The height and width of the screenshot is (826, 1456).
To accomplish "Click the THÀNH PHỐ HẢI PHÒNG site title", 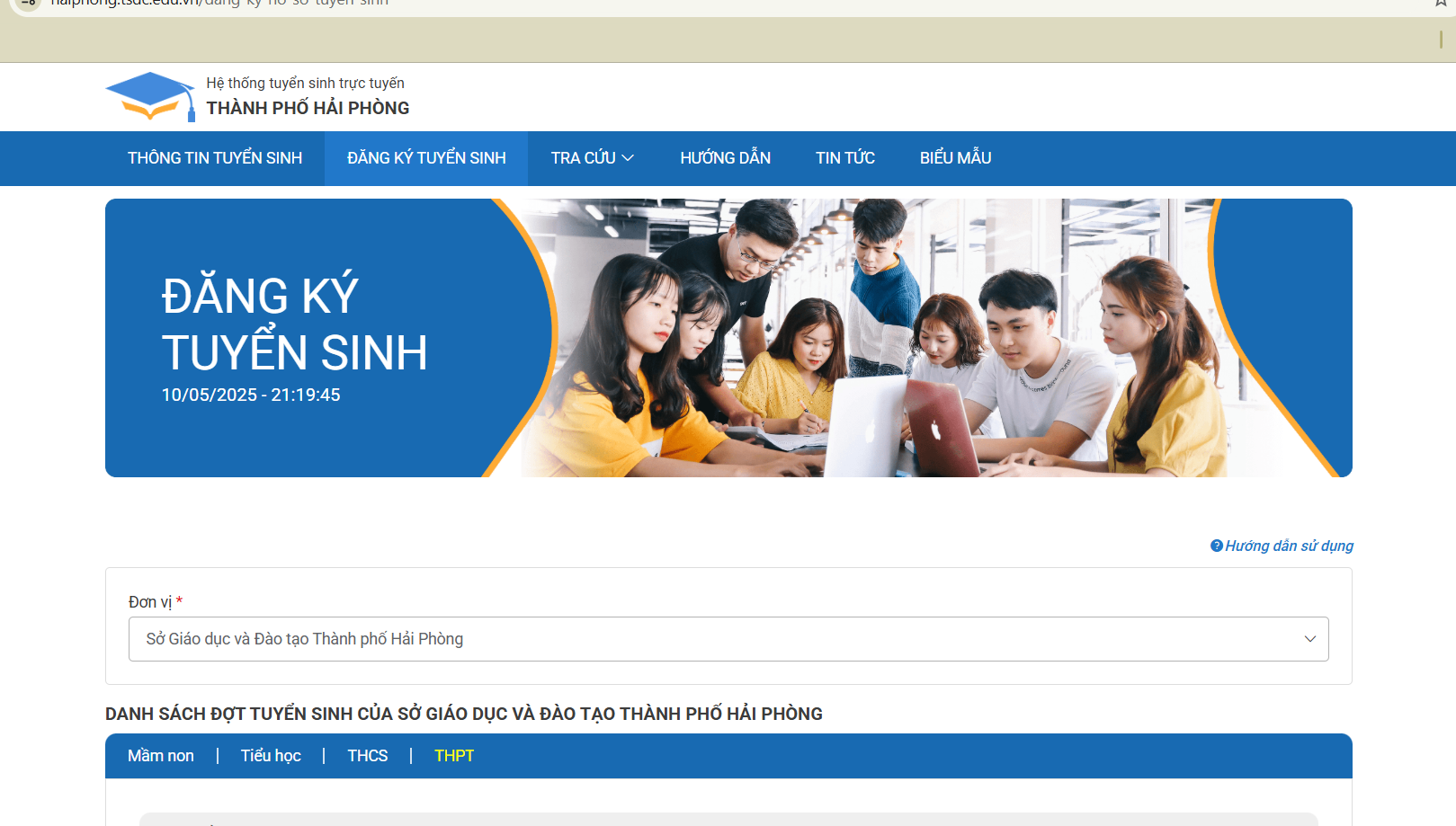I will pyautogui.click(x=308, y=108).
